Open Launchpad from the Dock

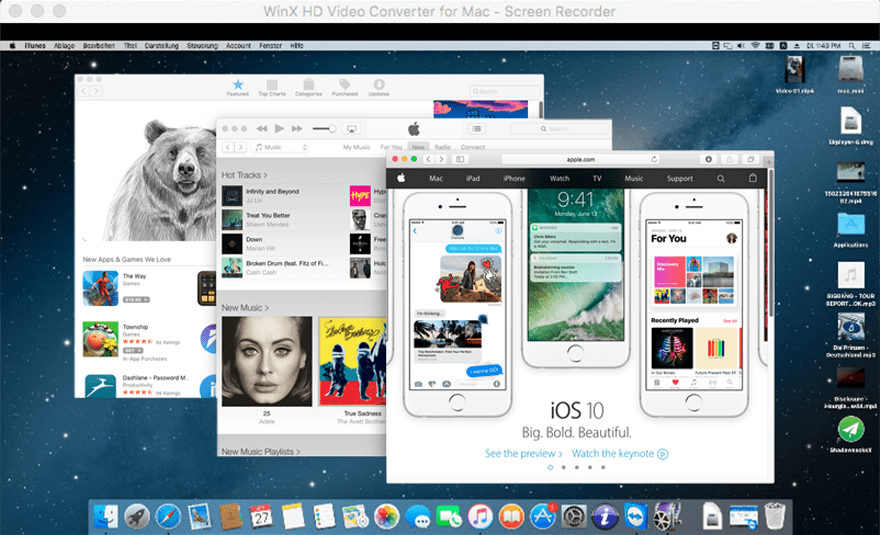pos(136,516)
